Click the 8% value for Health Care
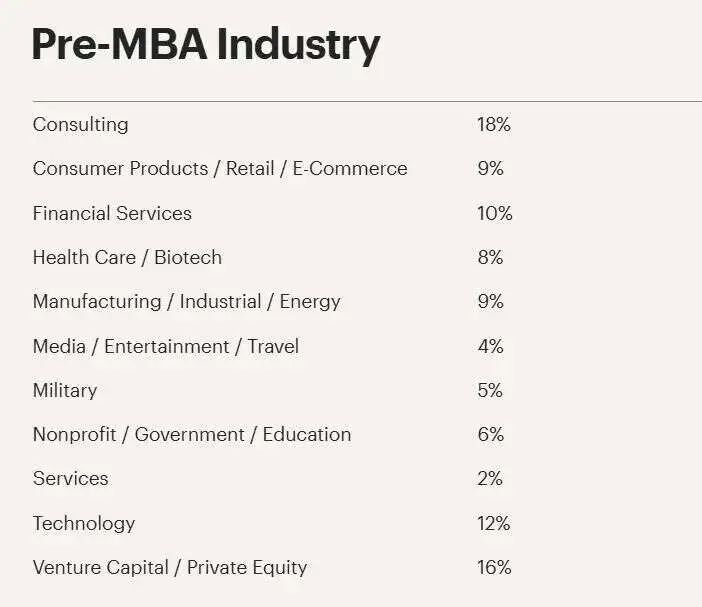 490,257
